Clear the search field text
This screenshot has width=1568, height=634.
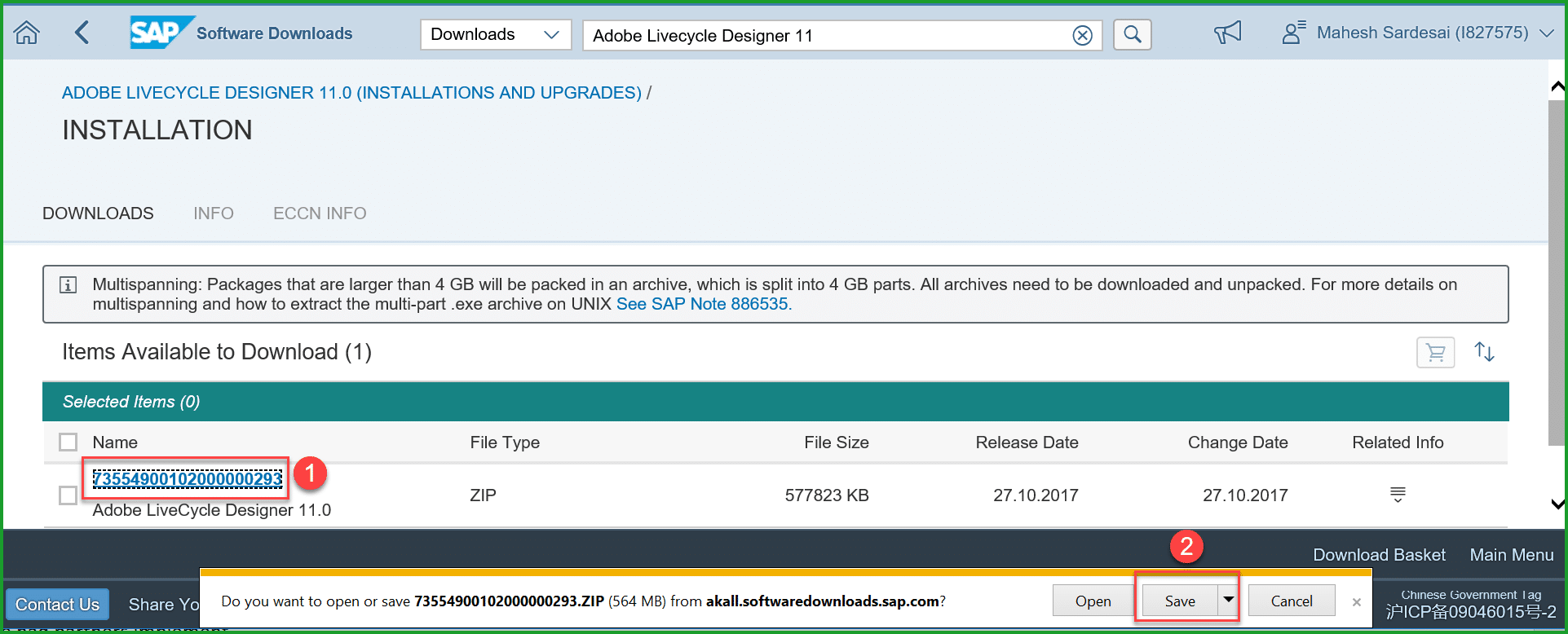coord(1082,35)
